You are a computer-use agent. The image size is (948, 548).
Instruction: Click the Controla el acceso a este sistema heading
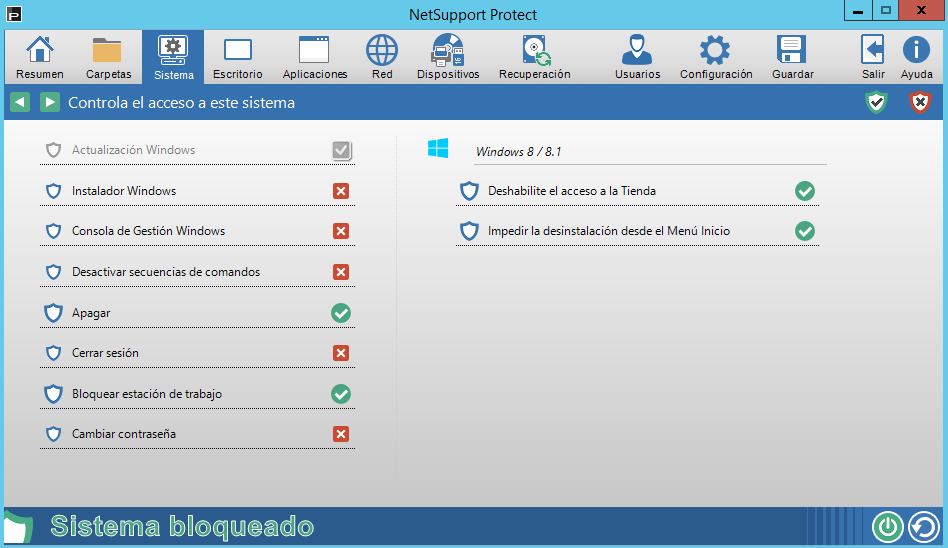[x=181, y=103]
